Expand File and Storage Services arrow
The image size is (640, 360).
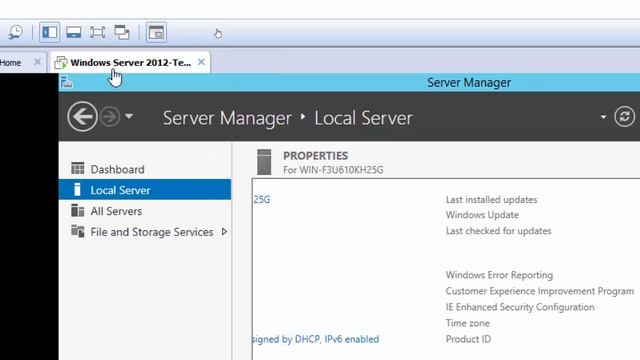(224, 232)
